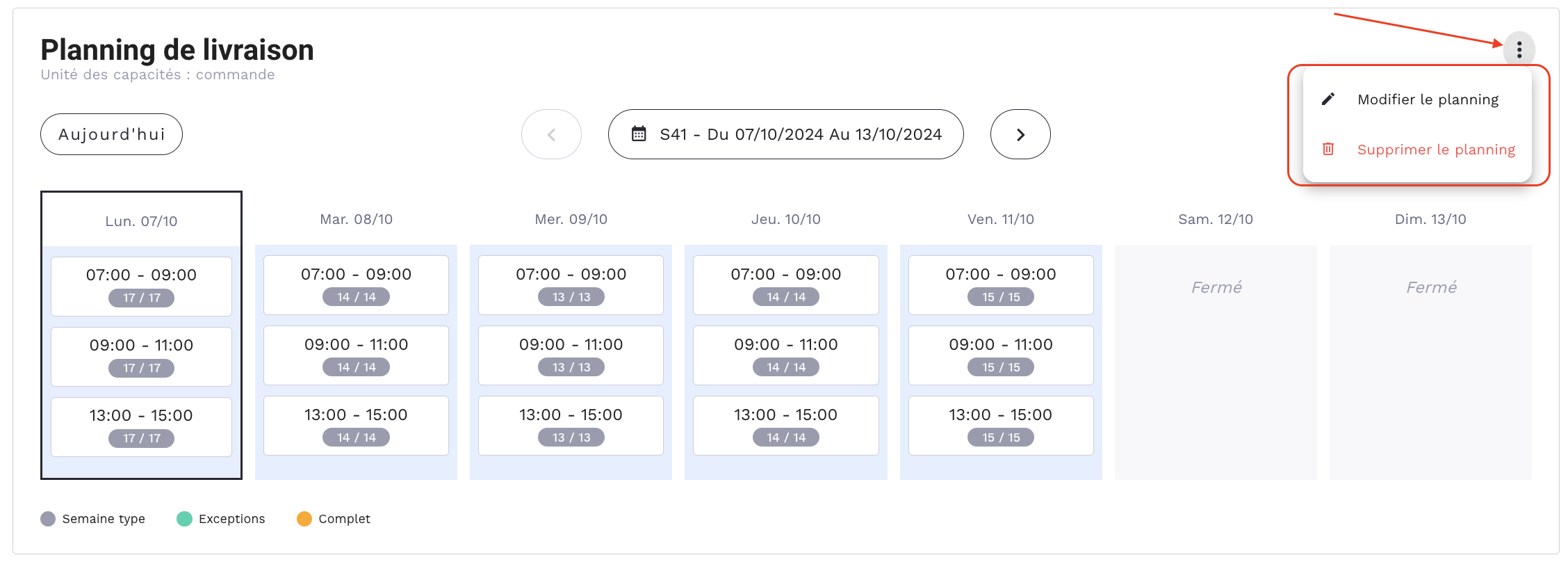Click the Aujourd'hui button
Screen dimensions: 1568x562
(111, 134)
